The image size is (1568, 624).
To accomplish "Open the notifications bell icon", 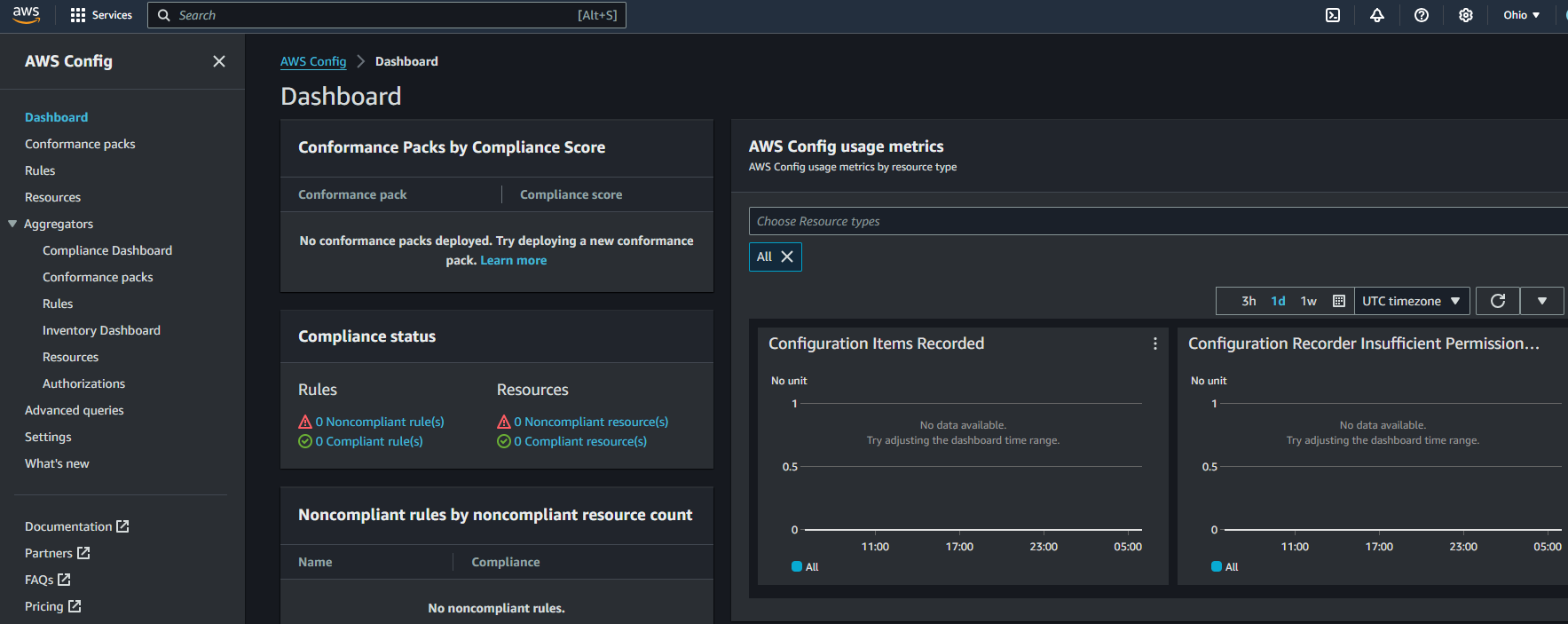I will 1376,15.
